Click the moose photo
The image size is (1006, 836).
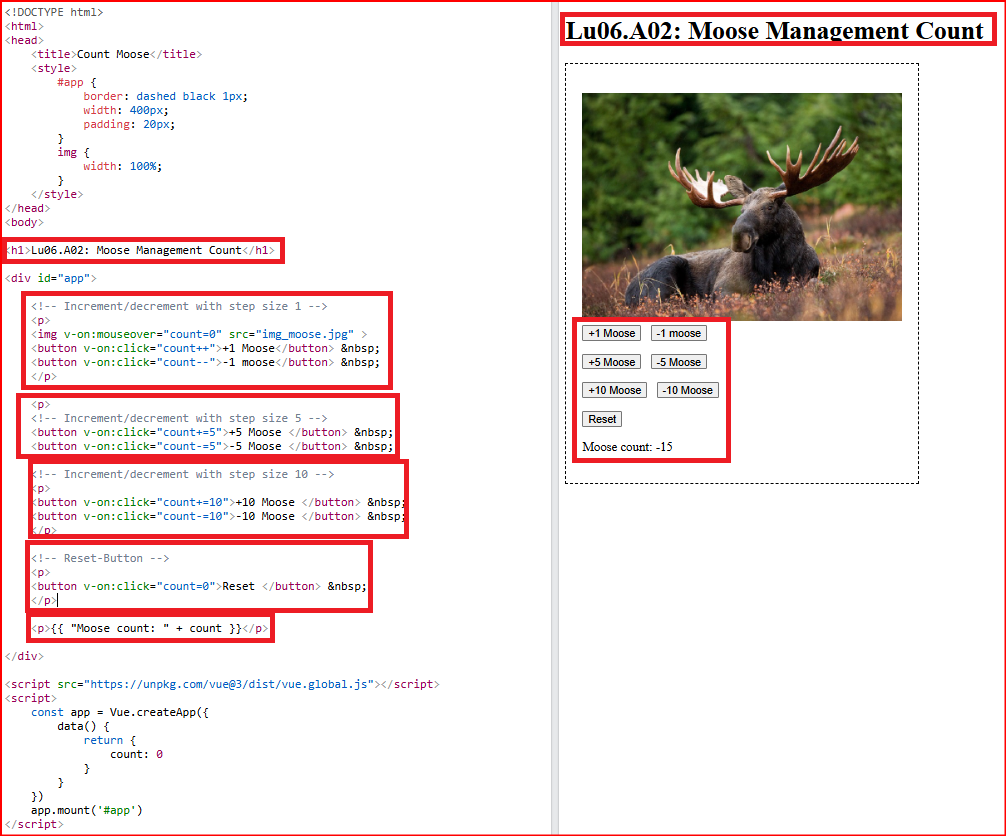point(742,207)
